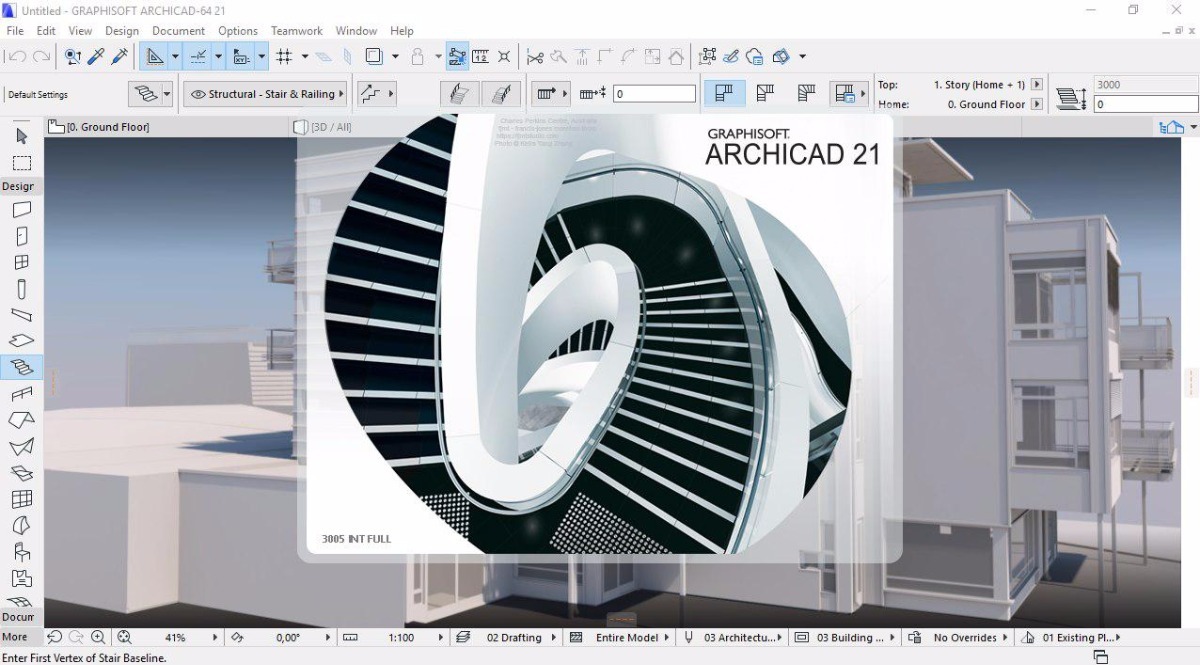Select the Marquee tool

click(x=22, y=162)
